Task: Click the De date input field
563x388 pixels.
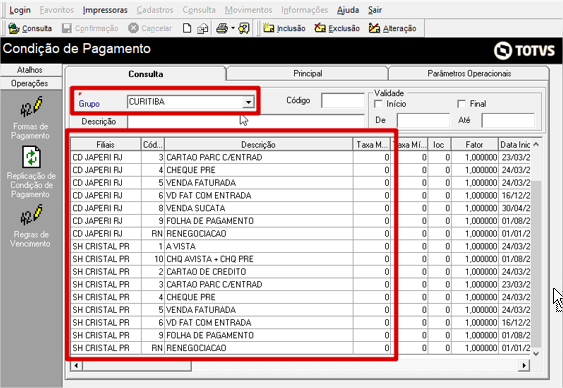Action: [x=423, y=120]
